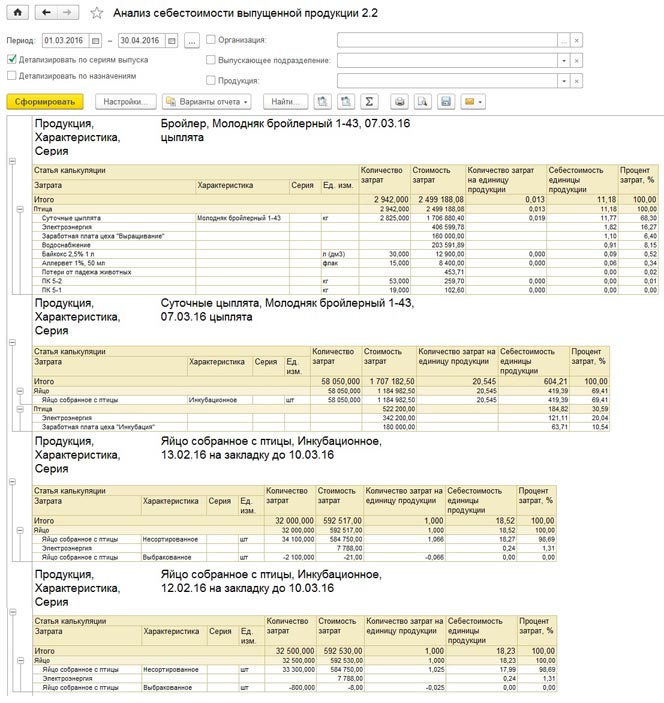Enable Выпускающее подразделение filter checkbox
664x703 pixels.
coord(210,60)
